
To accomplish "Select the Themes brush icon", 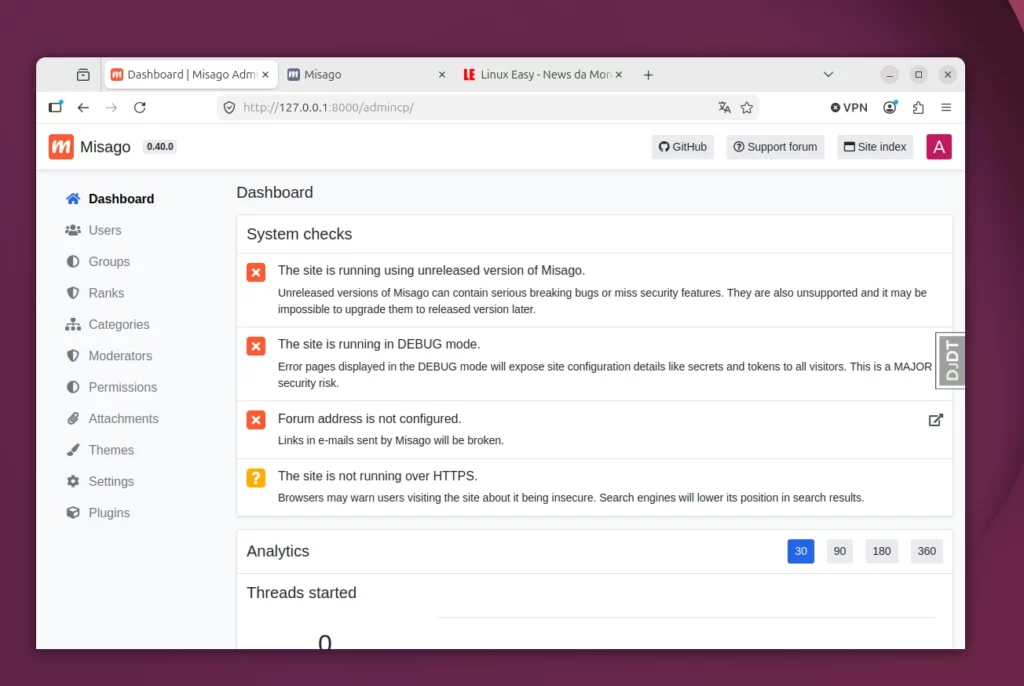I will pyautogui.click(x=72, y=449).
